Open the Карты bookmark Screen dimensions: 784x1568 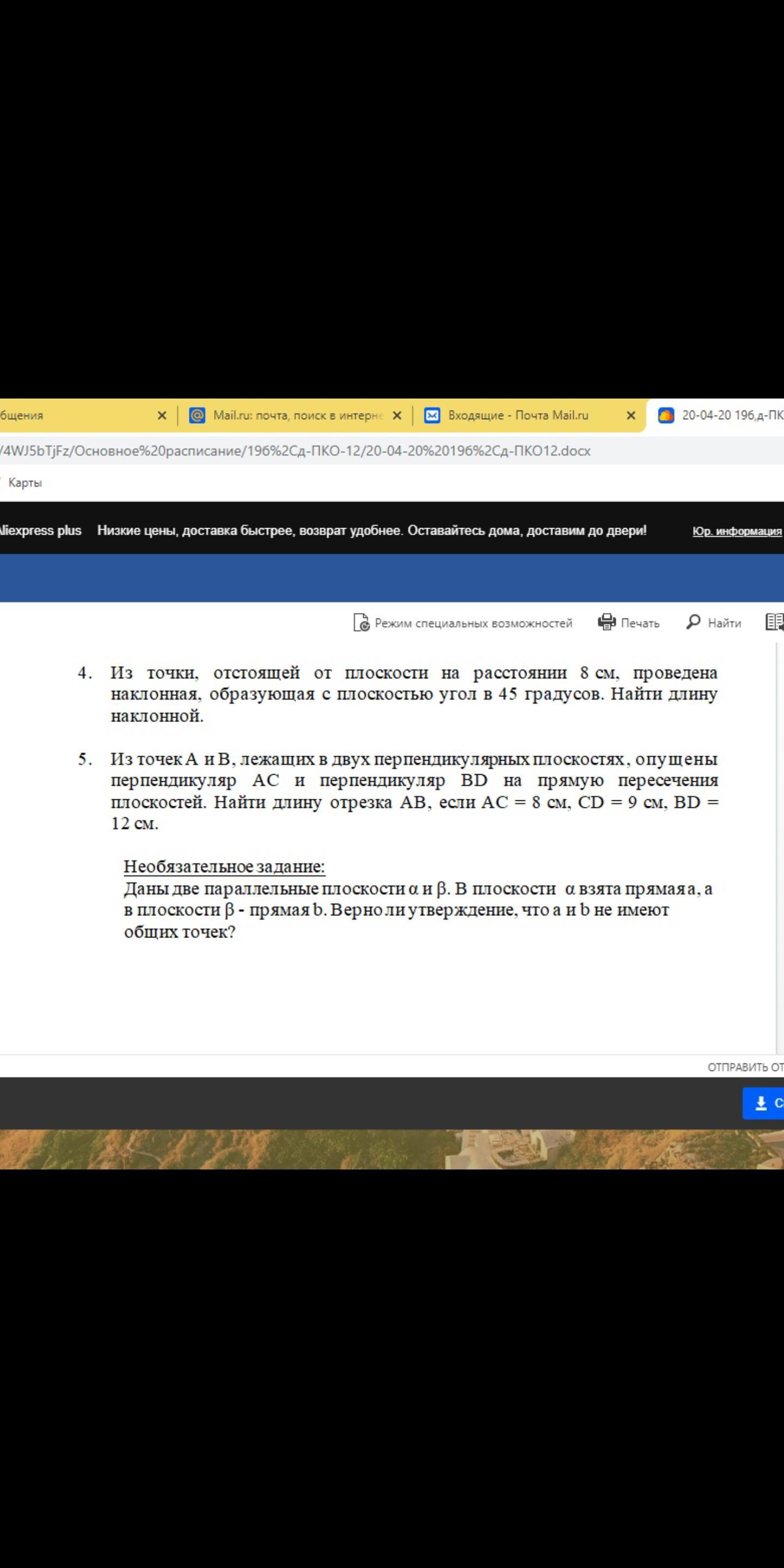pos(25,483)
